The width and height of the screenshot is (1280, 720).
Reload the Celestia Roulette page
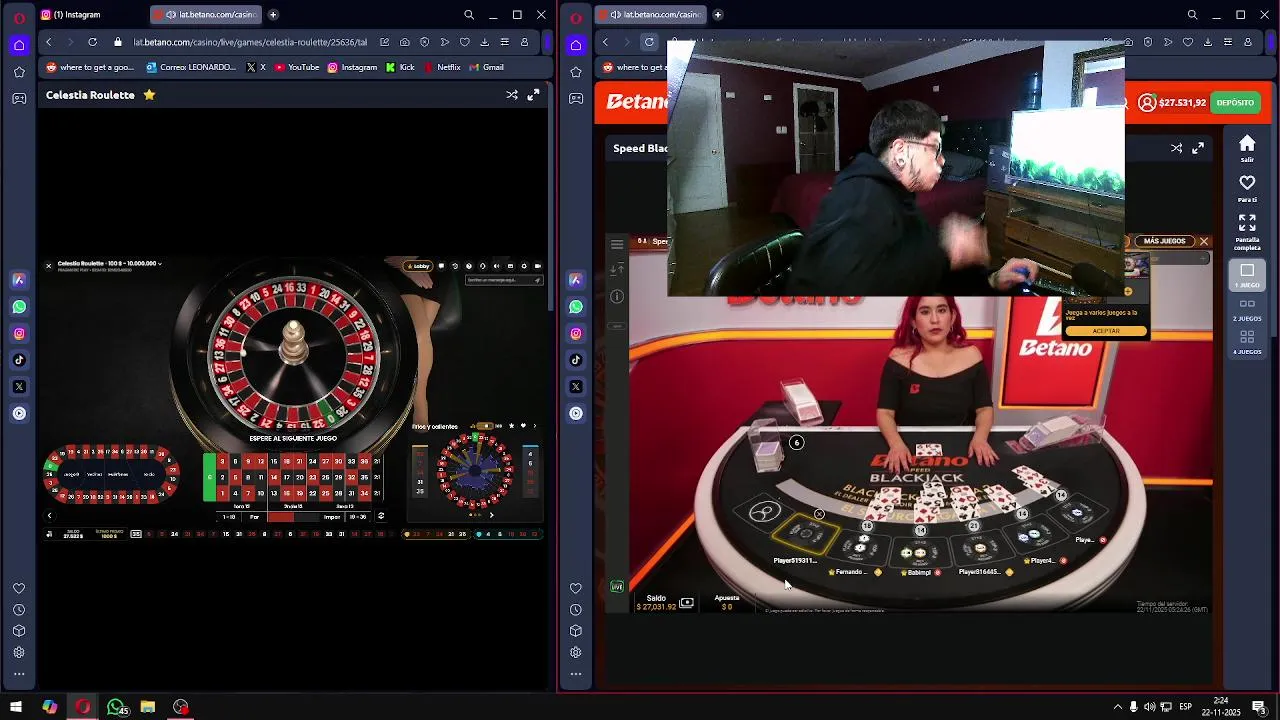(92, 42)
